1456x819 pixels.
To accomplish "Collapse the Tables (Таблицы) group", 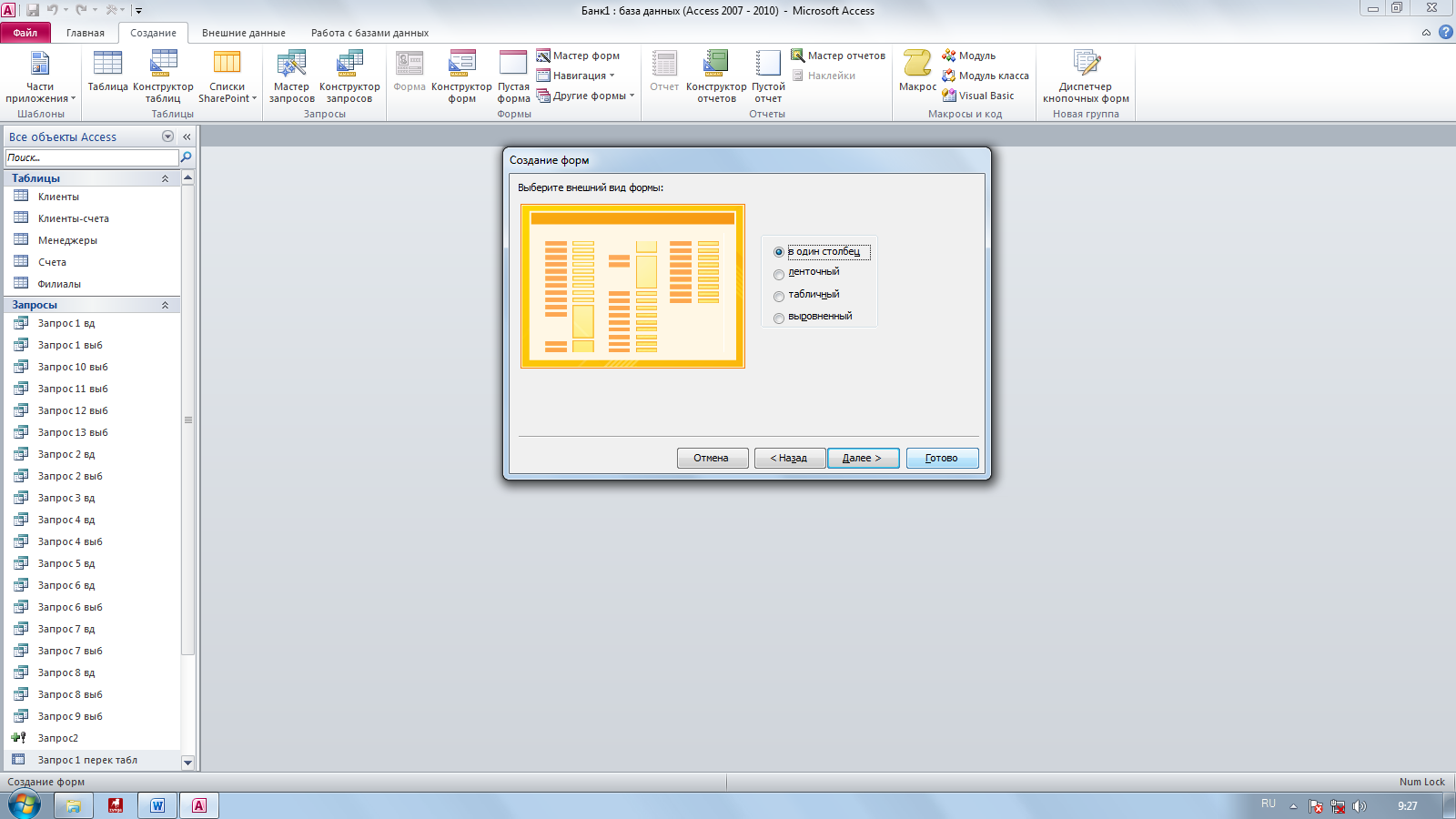I will point(165,178).
